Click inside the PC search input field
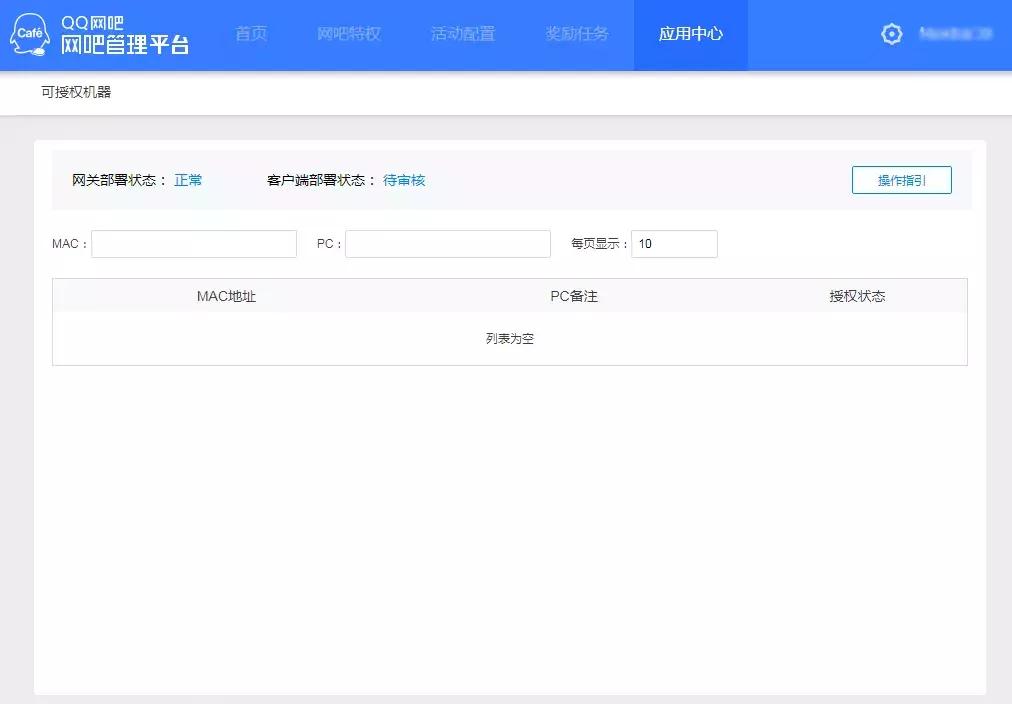 click(447, 243)
